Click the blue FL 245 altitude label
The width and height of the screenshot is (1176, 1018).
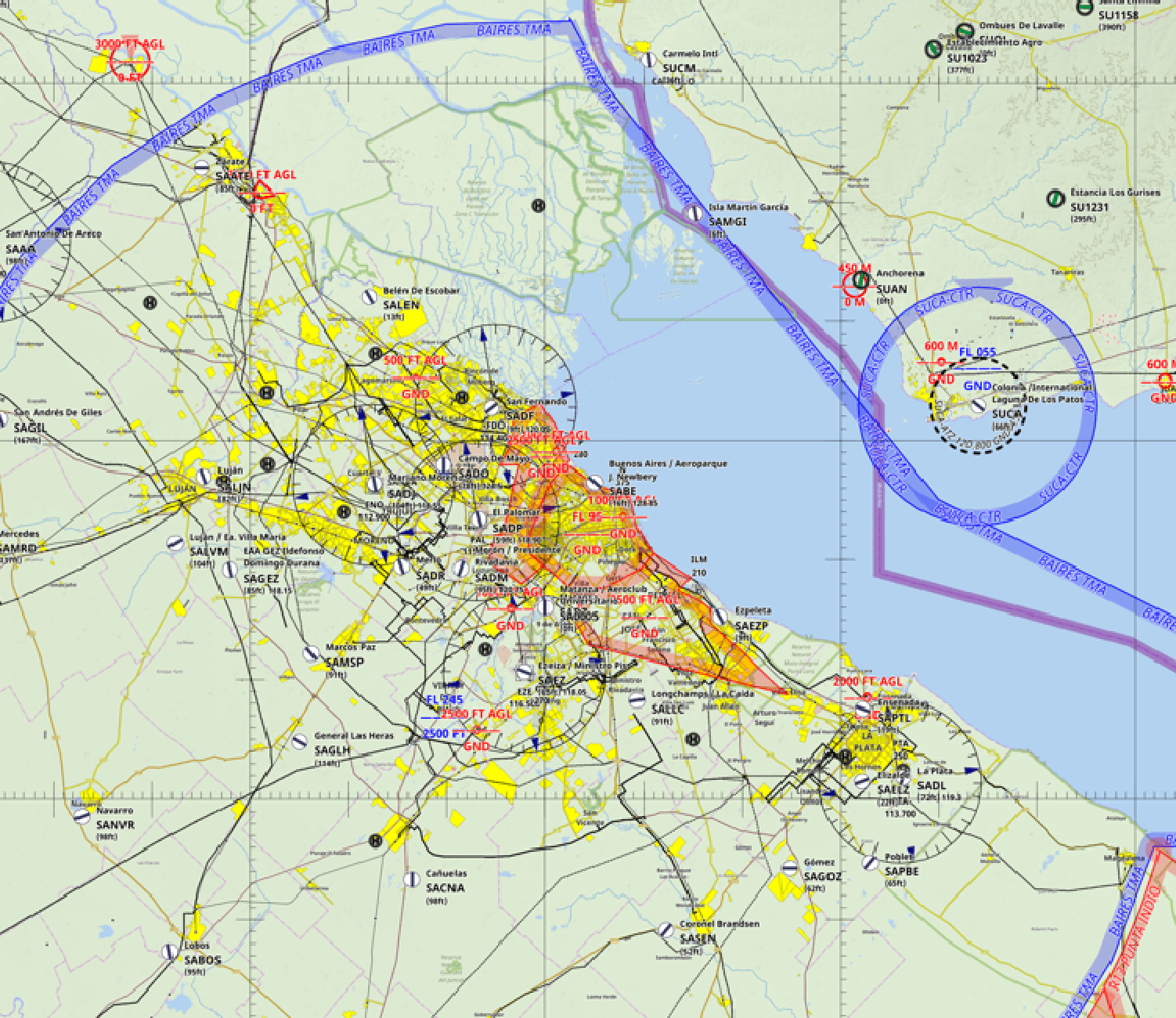point(444,699)
